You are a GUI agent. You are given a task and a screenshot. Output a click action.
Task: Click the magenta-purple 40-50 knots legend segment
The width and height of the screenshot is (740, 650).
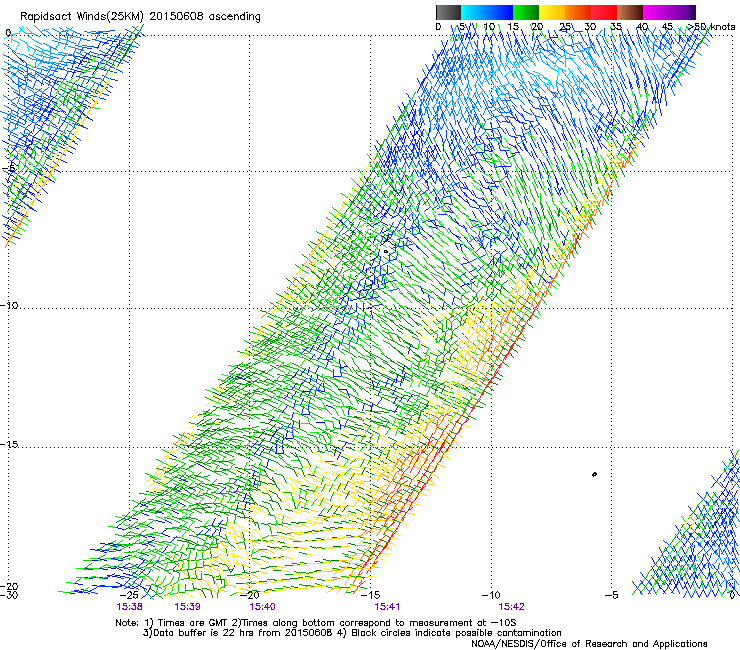[x=669, y=12]
